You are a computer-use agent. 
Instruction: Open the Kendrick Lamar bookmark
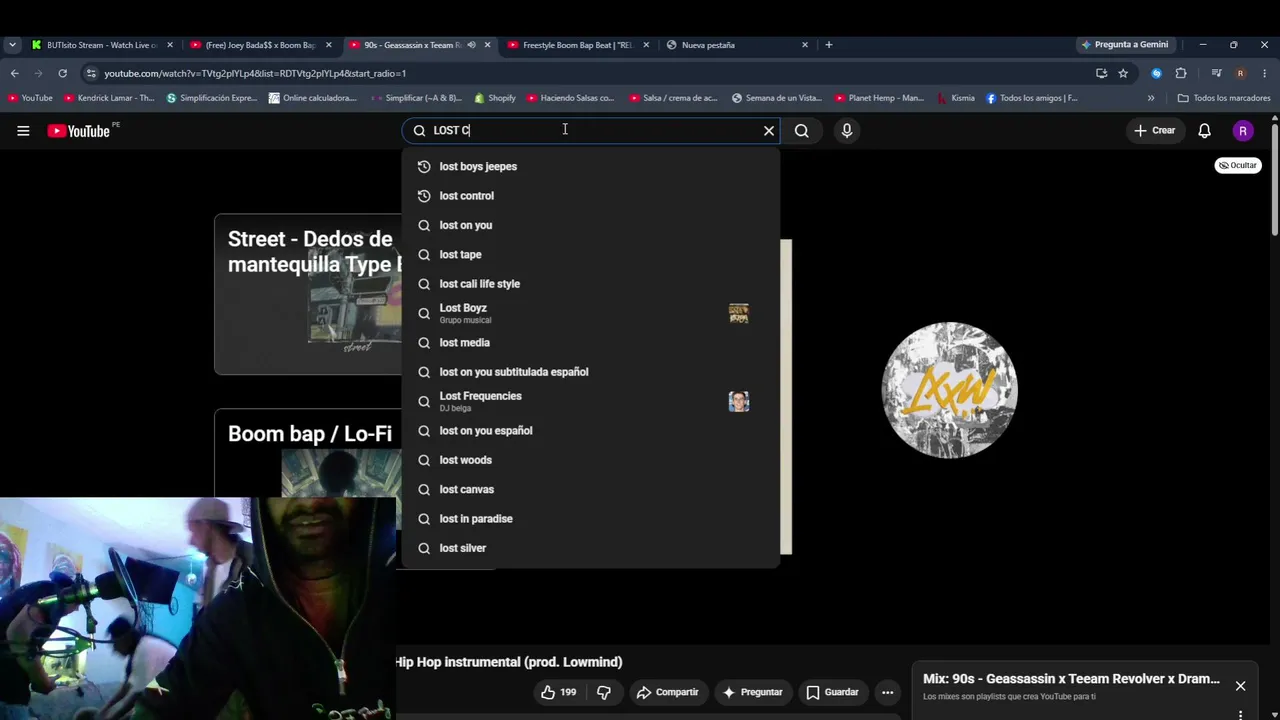pyautogui.click(x=109, y=98)
